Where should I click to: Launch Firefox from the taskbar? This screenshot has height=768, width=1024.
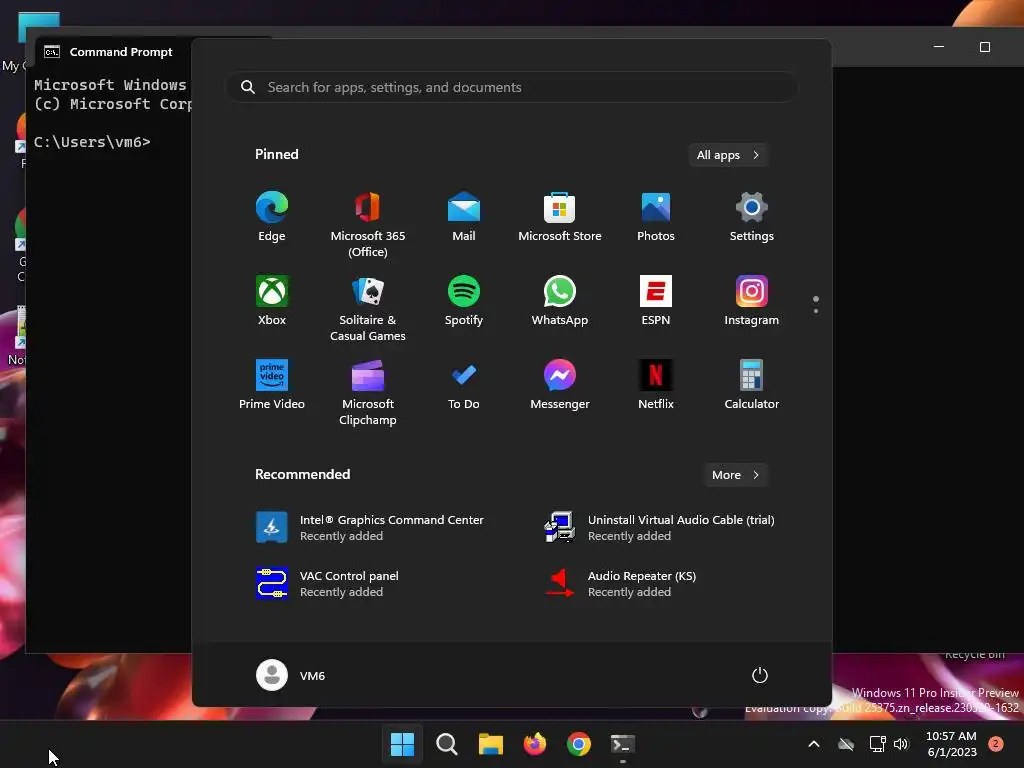point(535,744)
